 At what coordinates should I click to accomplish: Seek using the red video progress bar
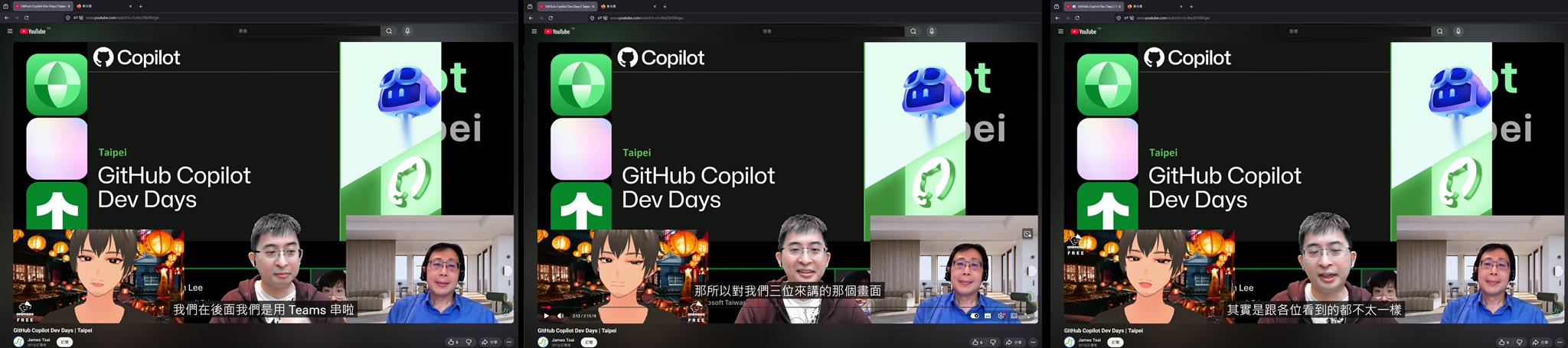786,307
